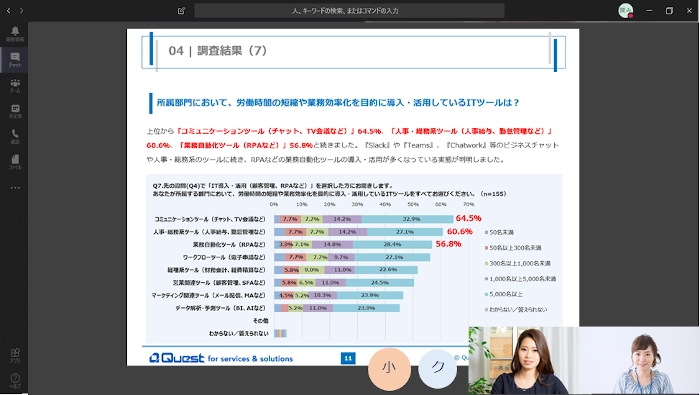Go forward with the right arrow

click(x=21, y=10)
